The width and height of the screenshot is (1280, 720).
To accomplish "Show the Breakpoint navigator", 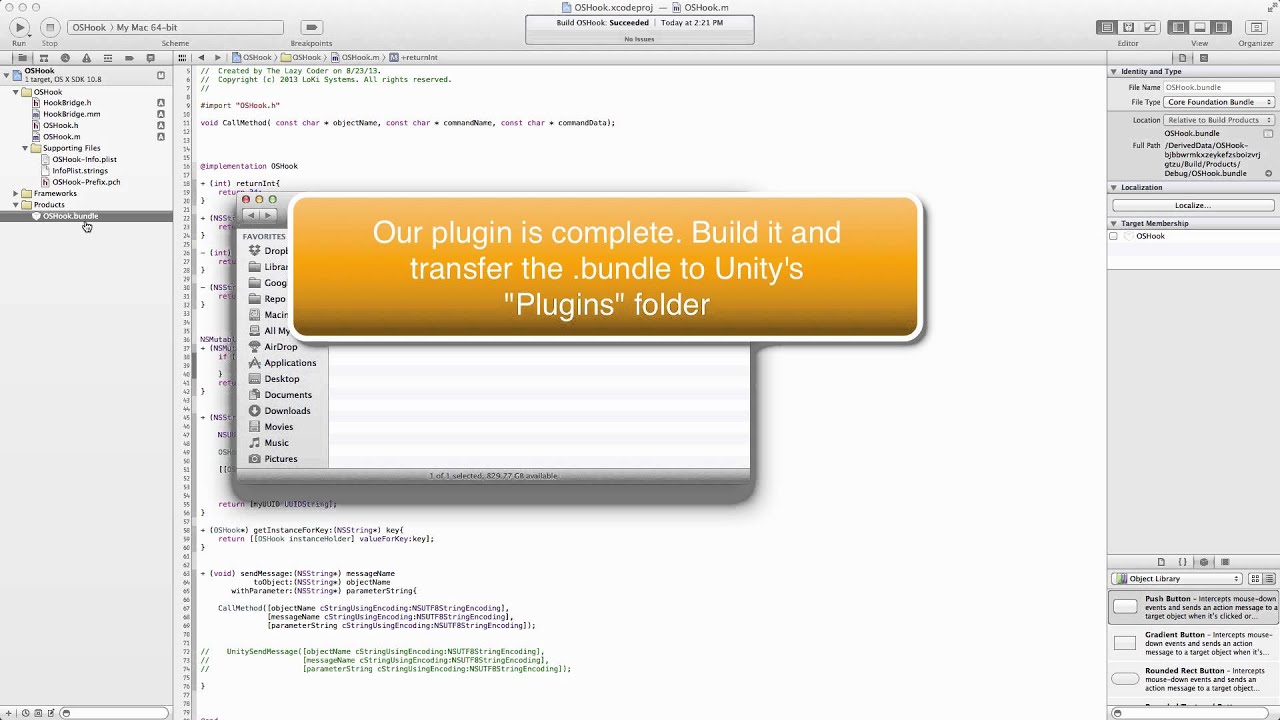I will 129,58.
